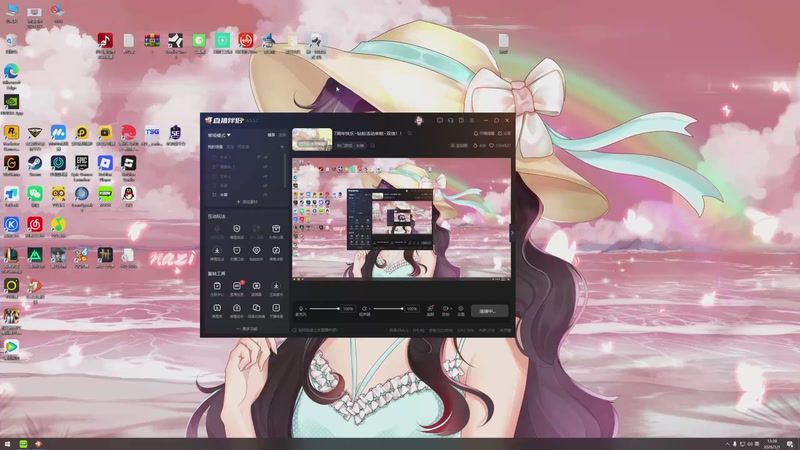
Task: Open the overlapping-pages icon in the live tools bottom row
Action: (256, 310)
